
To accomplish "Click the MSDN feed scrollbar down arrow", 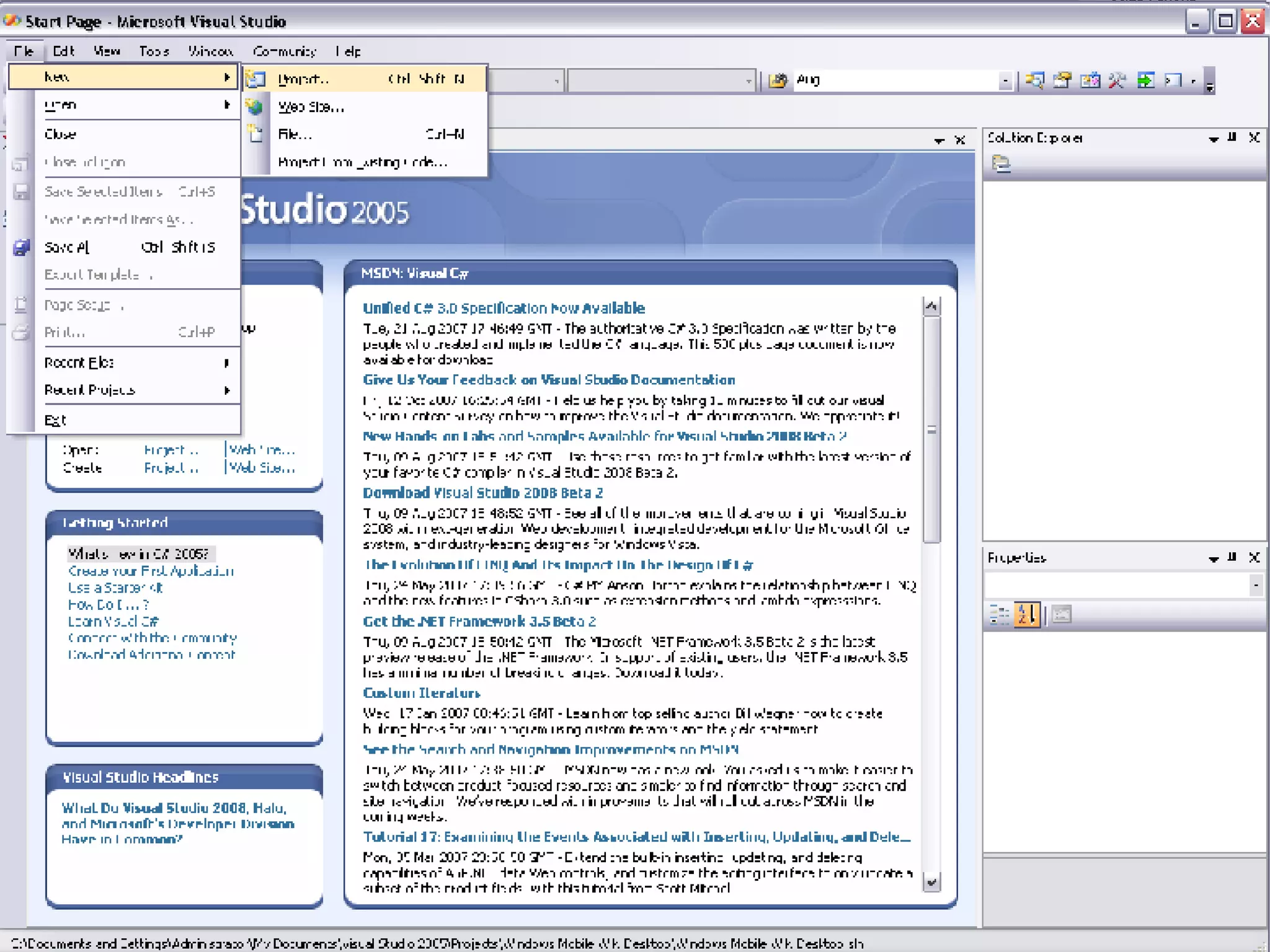I will coord(931,881).
